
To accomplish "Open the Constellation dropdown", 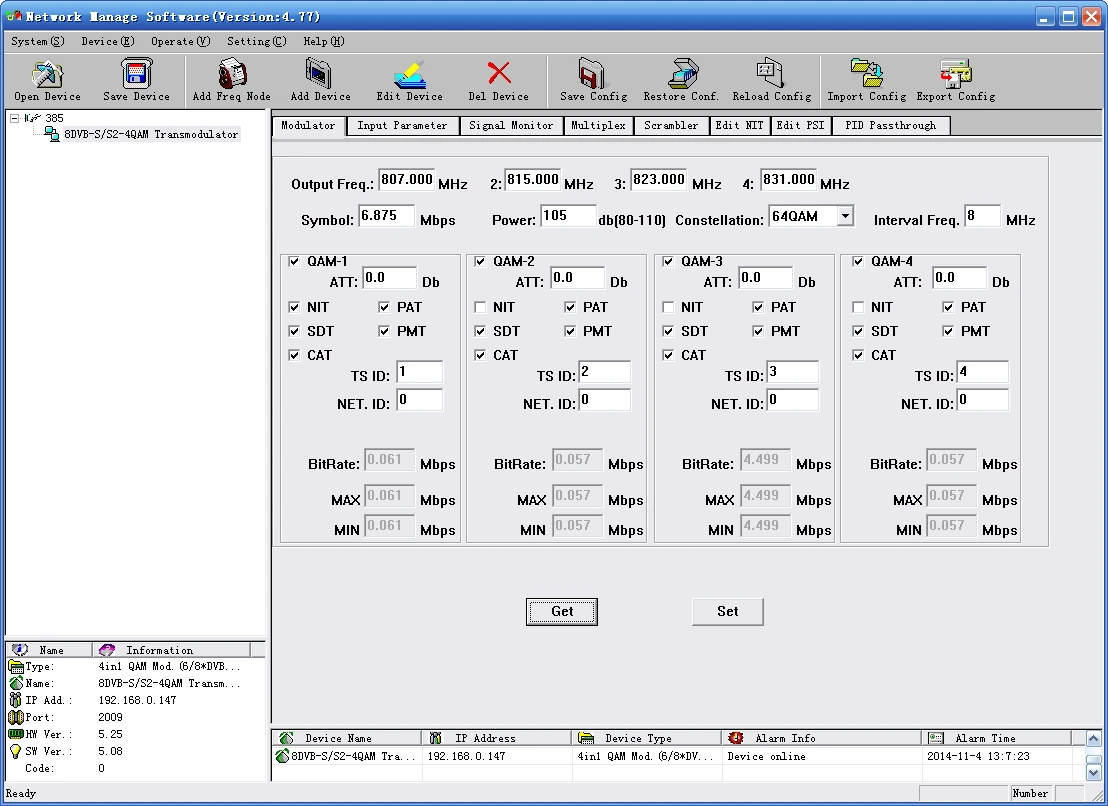I will [845, 216].
